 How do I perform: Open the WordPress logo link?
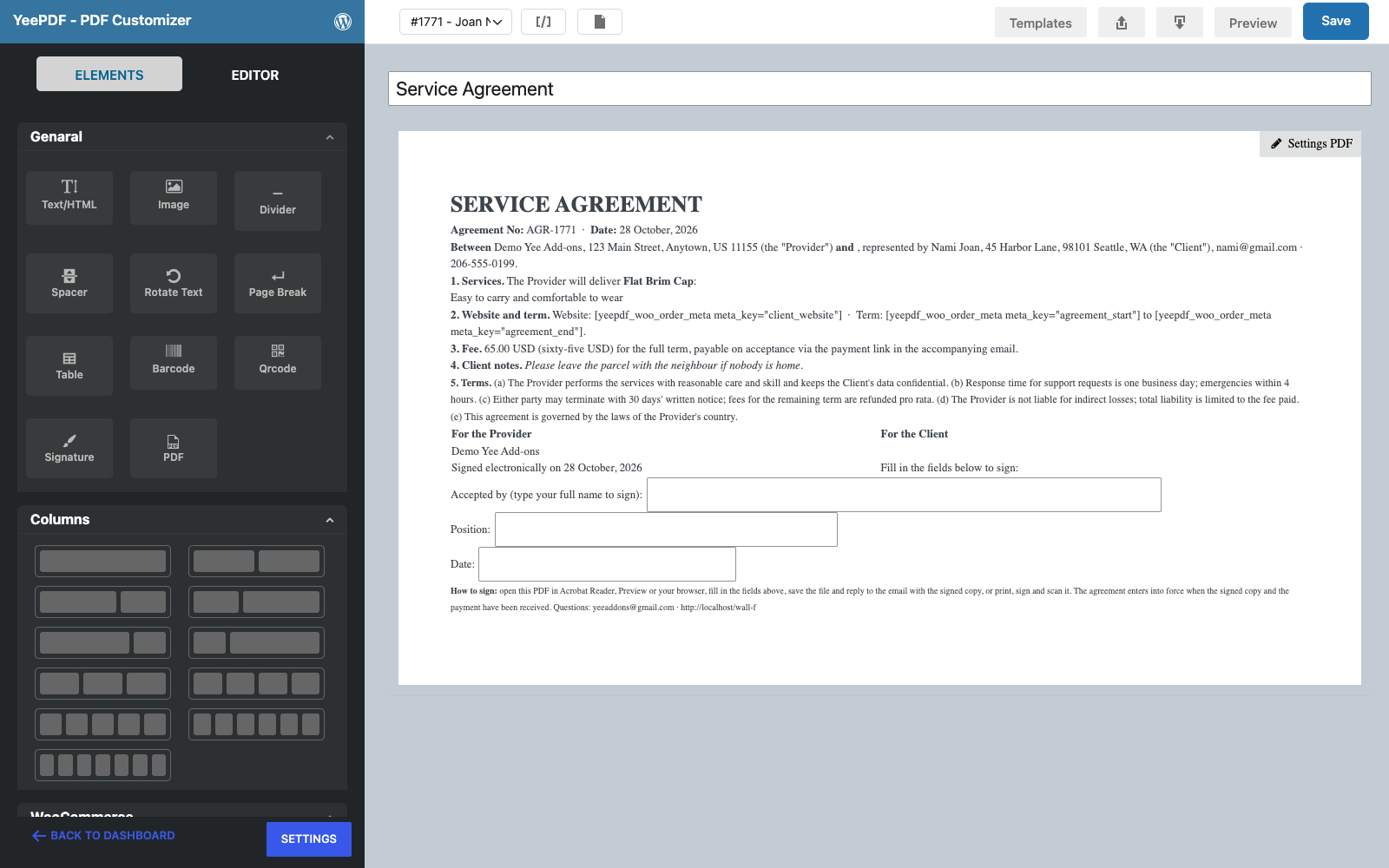coord(343,22)
